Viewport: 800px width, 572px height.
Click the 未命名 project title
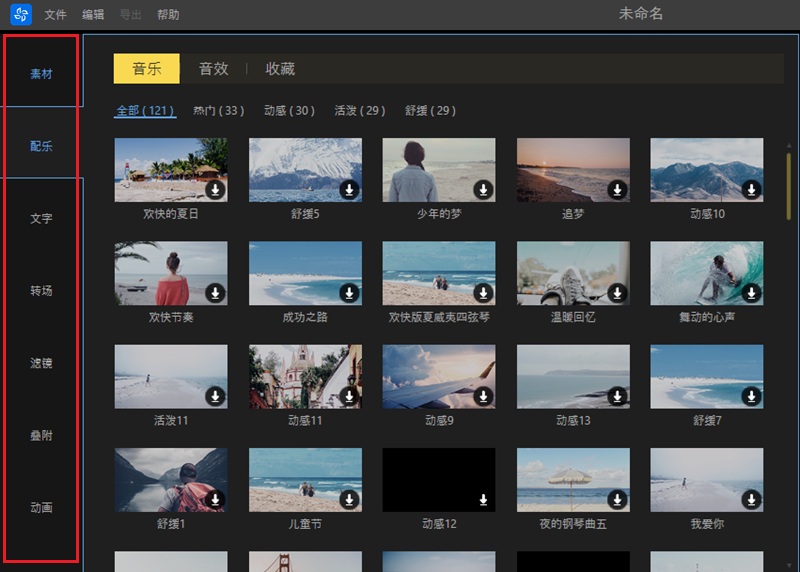tap(641, 14)
